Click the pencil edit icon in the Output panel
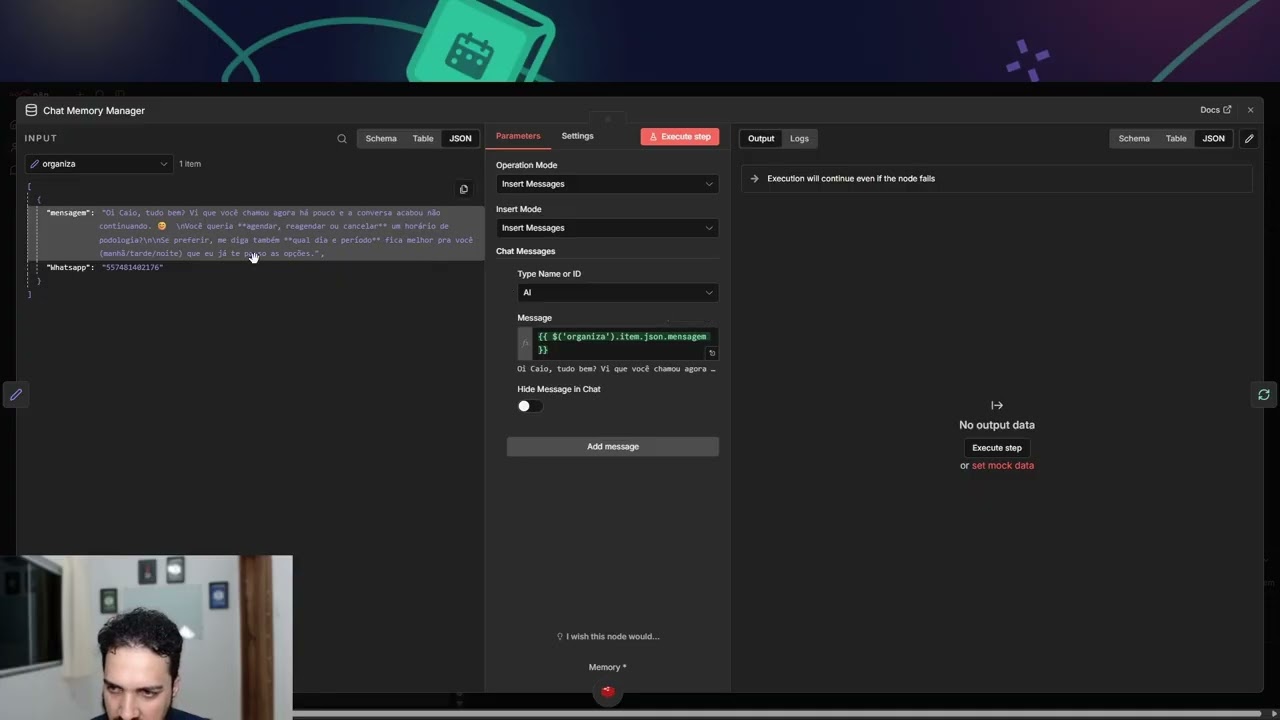This screenshot has width=1280, height=720. tap(1249, 139)
